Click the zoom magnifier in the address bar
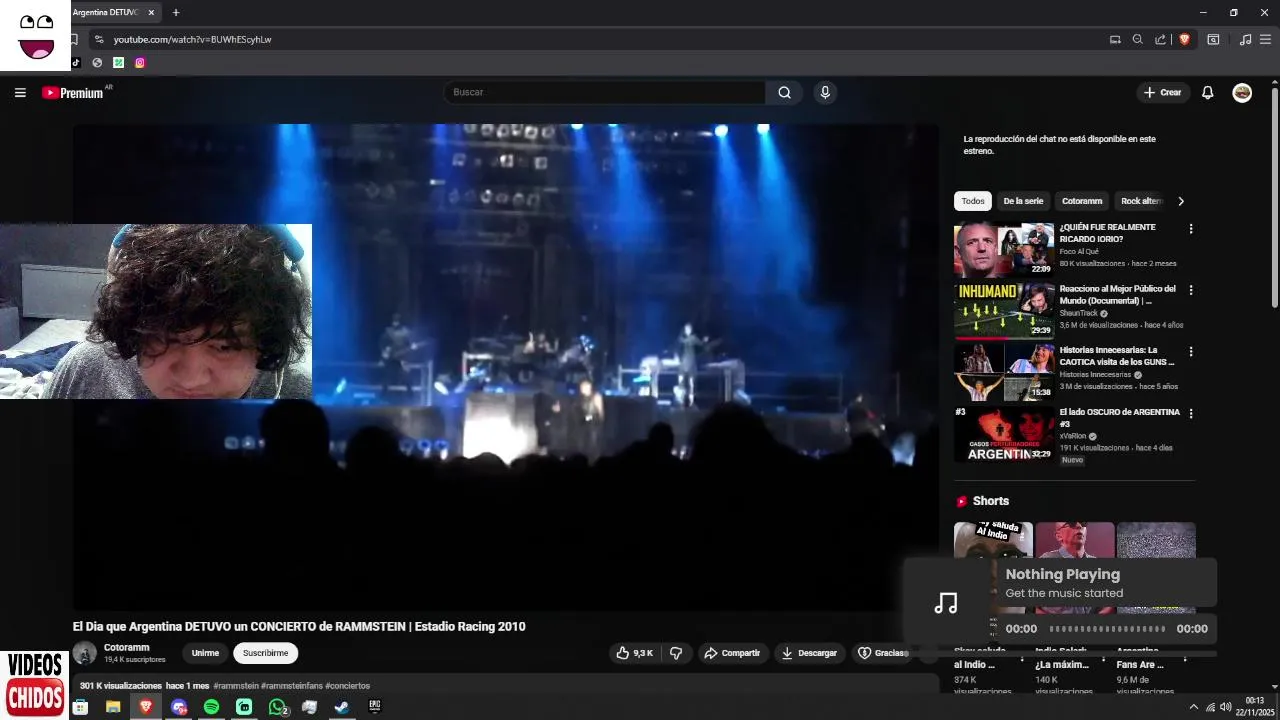This screenshot has height=720, width=1280. (x=1137, y=39)
